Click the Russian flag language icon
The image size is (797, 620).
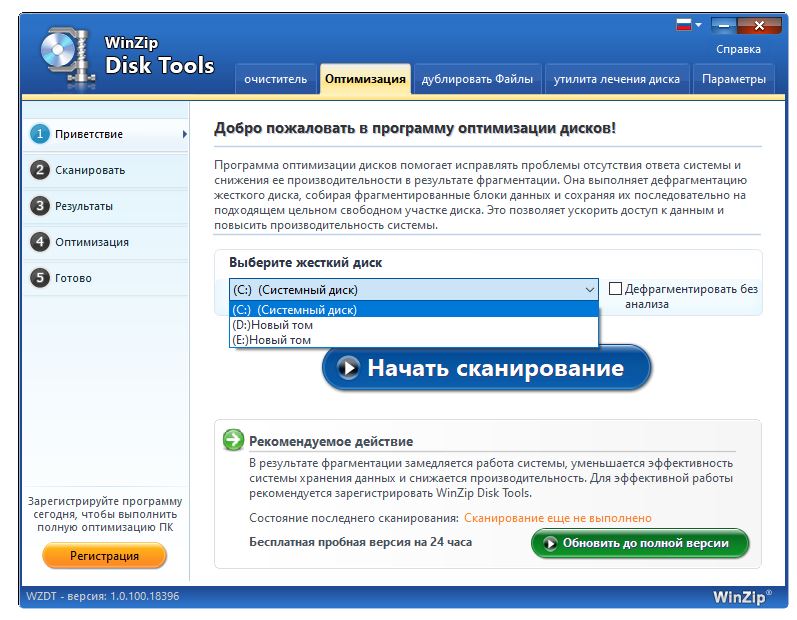pyautogui.click(x=684, y=24)
